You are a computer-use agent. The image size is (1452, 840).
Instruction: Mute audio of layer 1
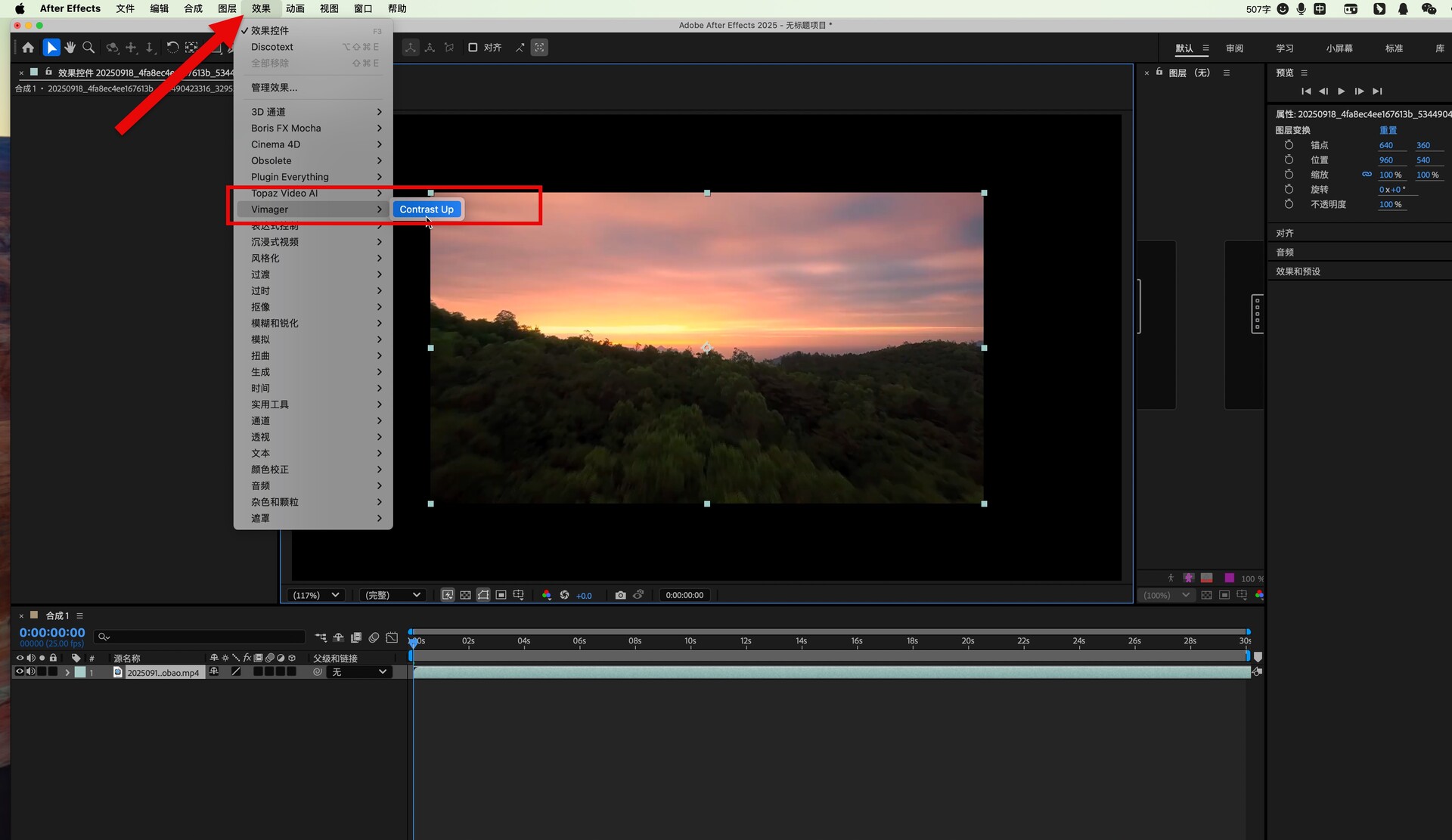[x=31, y=671]
